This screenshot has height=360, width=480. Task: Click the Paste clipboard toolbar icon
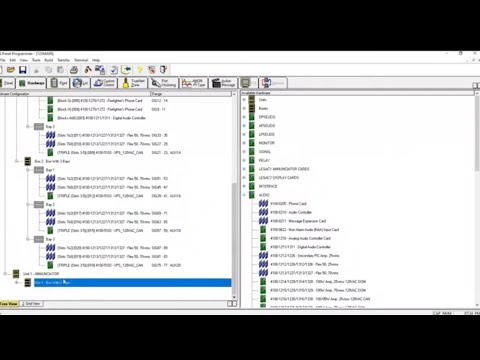[60, 70]
